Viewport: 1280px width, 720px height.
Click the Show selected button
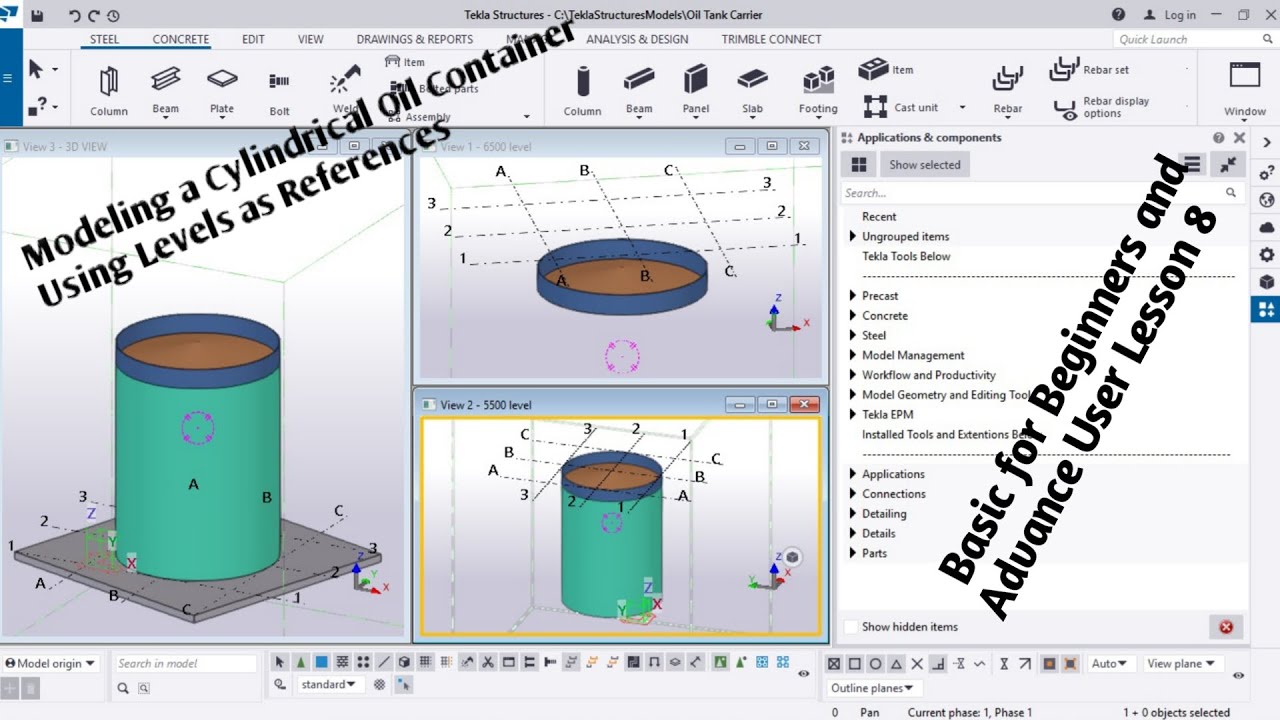(925, 165)
